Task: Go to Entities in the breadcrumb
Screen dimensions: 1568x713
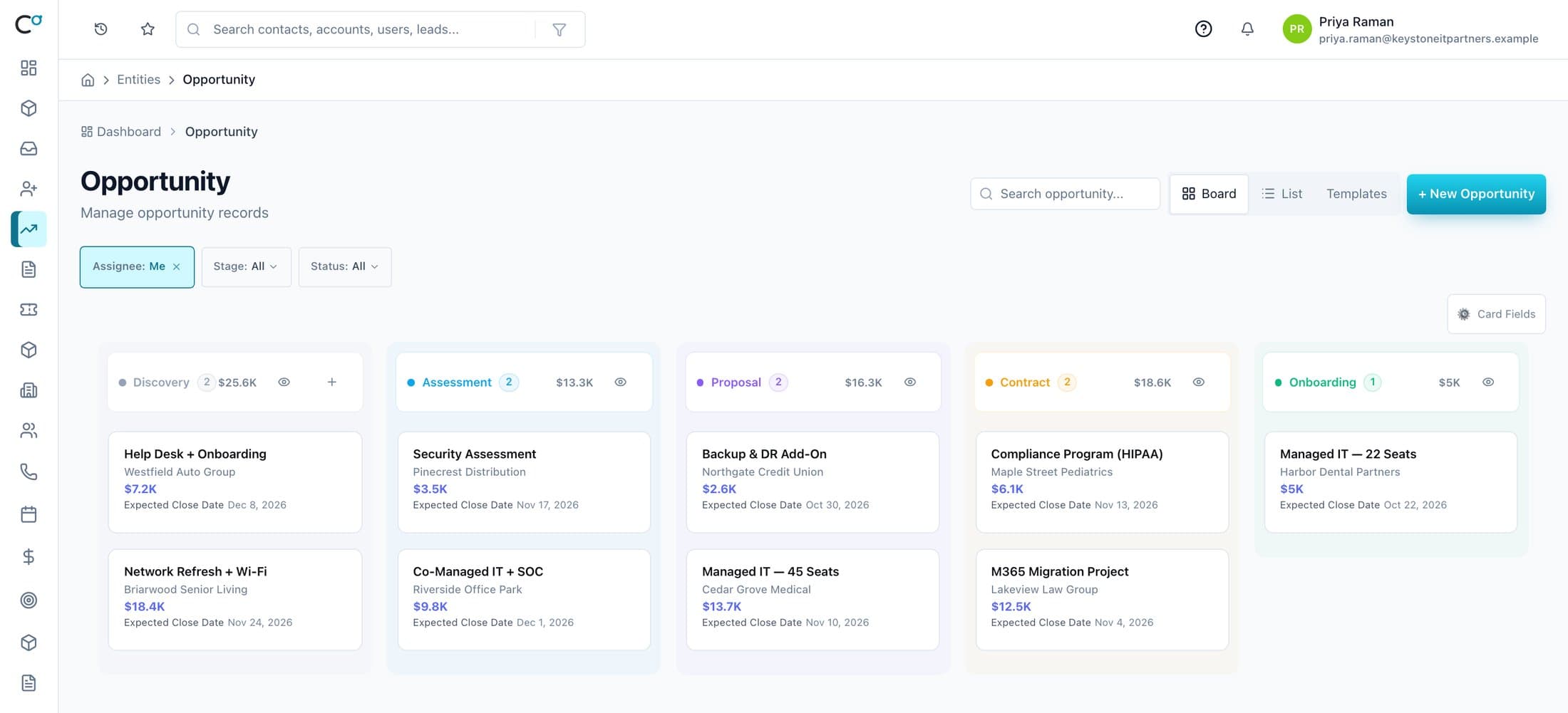Action: point(138,80)
